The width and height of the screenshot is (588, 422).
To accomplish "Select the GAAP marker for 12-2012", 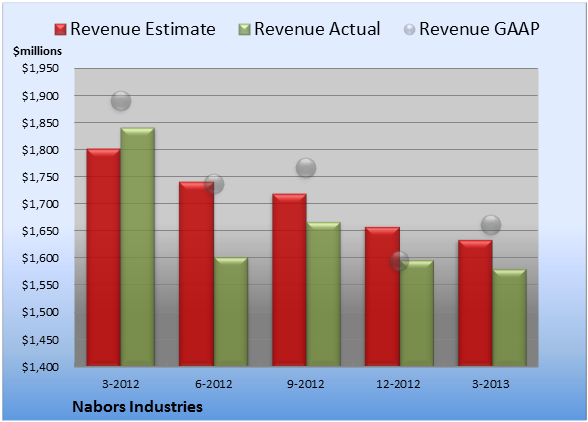I will 399,261.
